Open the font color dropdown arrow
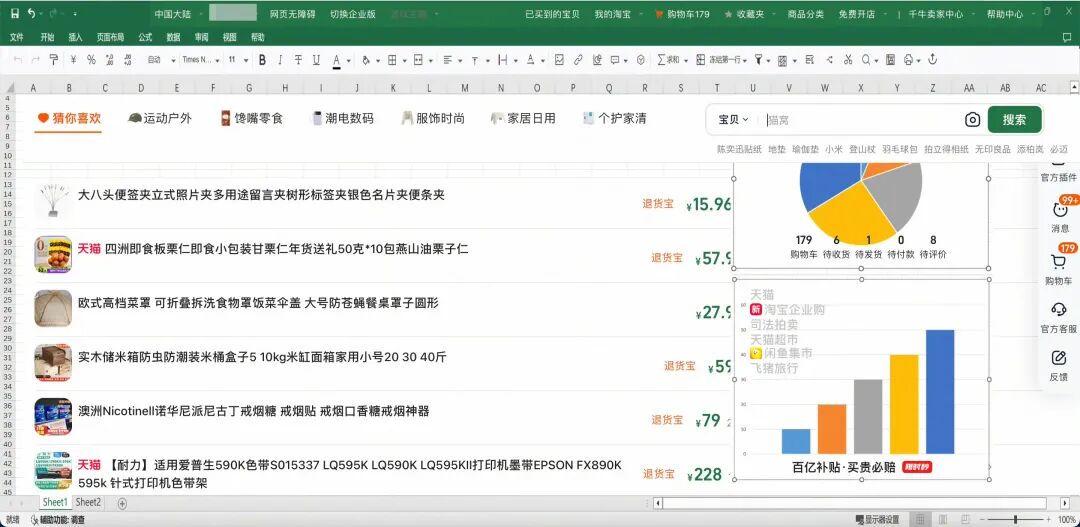1080x527 pixels. 349,61
